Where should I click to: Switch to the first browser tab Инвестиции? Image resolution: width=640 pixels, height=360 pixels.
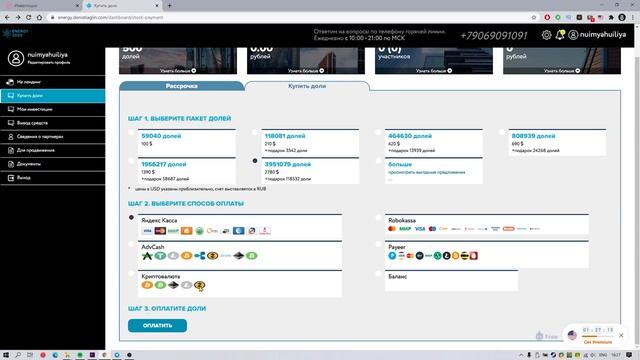click(41, 6)
